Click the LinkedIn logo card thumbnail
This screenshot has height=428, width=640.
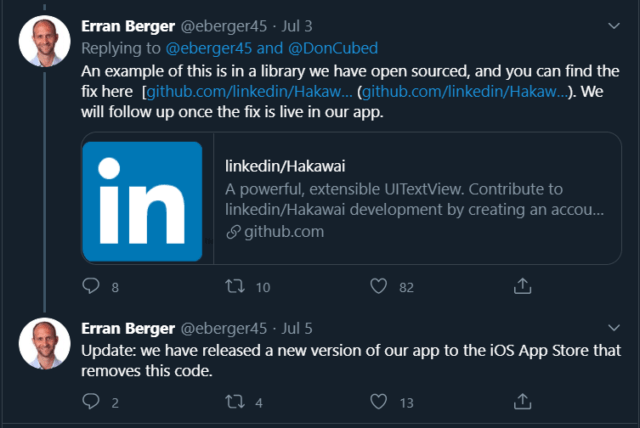140,198
